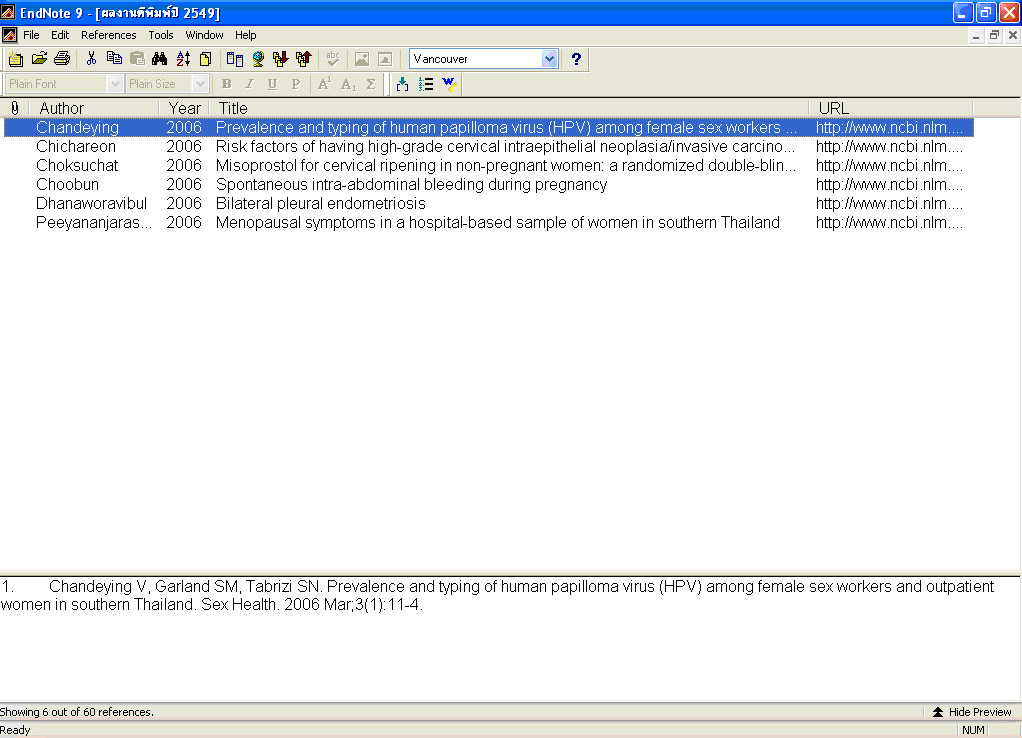
Task: Click the Insert Picture icon
Action: pyautogui.click(x=362, y=59)
